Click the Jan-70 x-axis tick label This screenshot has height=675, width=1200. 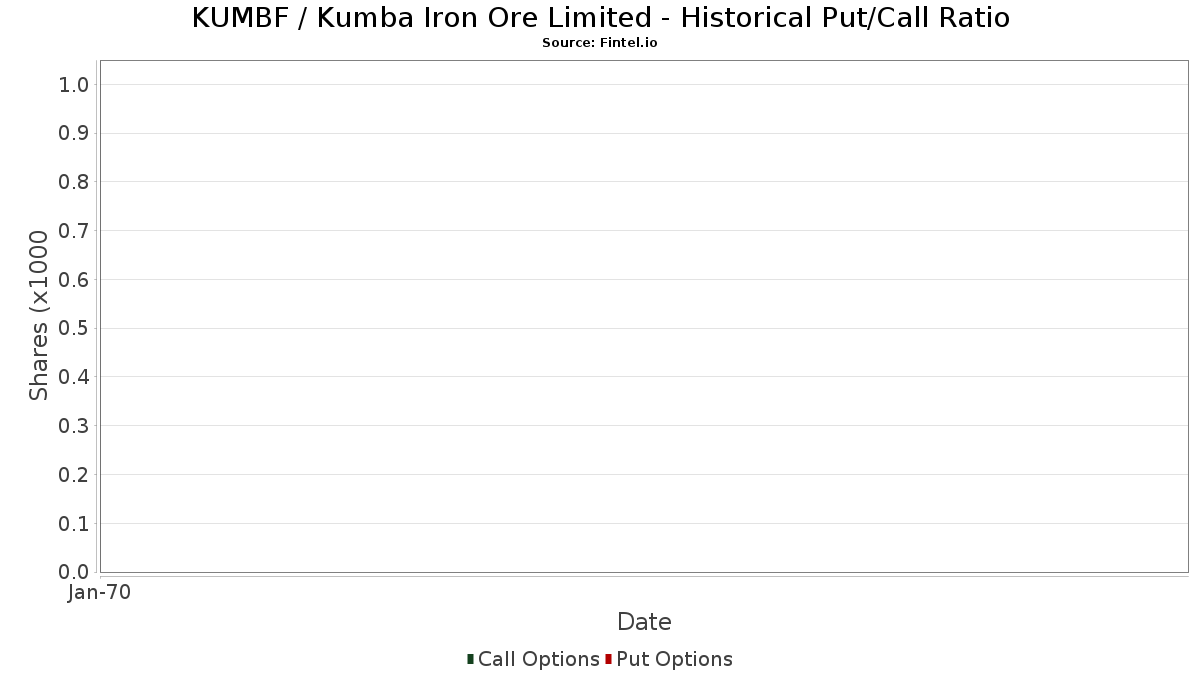100,593
